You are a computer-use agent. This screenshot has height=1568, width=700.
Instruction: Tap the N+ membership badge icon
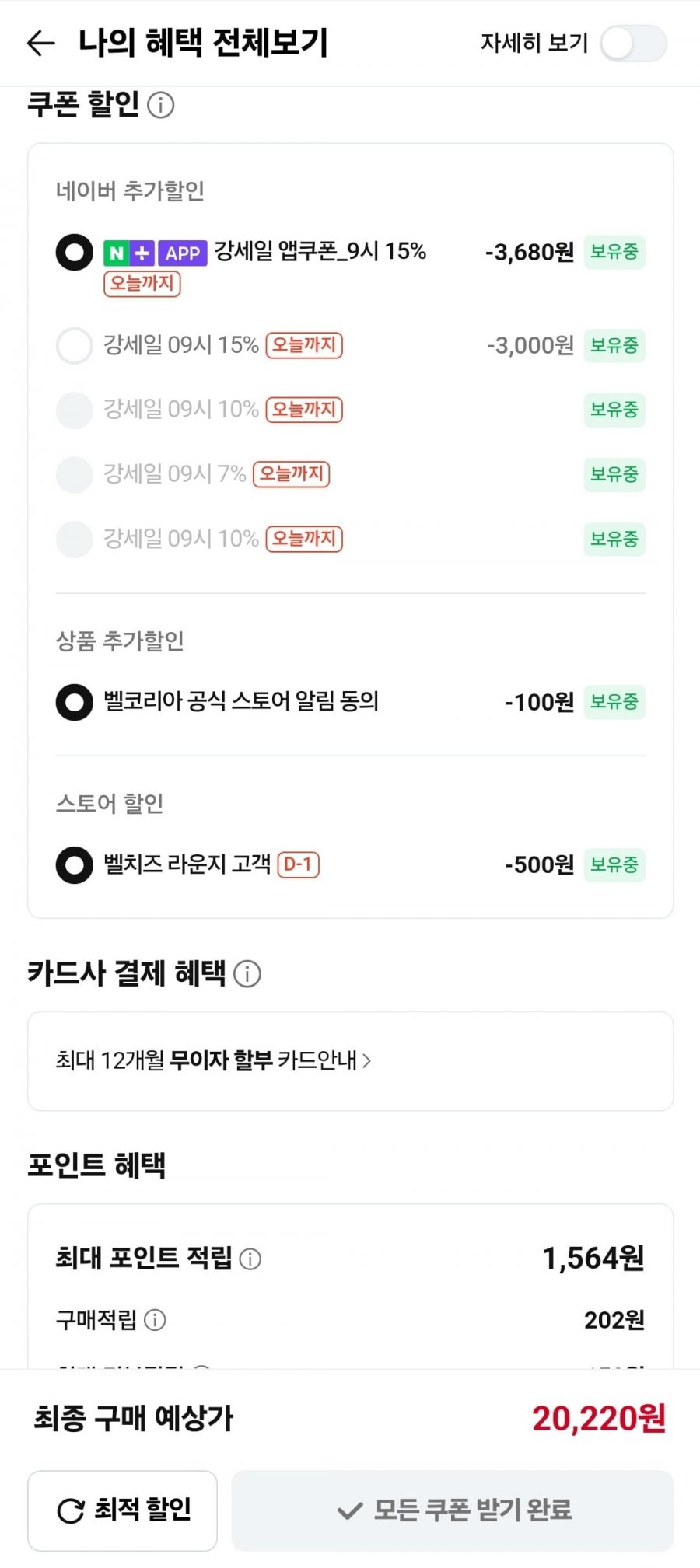tap(129, 253)
